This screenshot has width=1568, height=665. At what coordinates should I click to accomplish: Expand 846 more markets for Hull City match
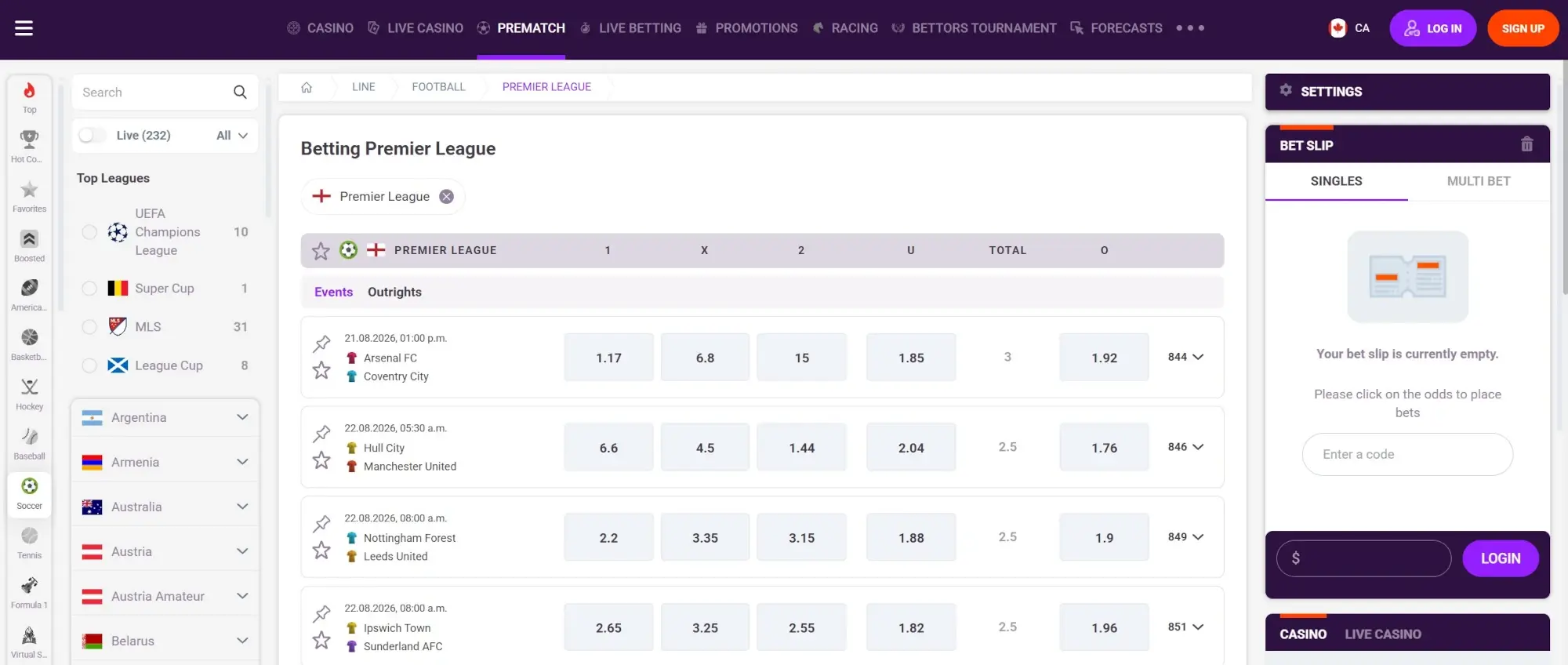[x=1185, y=447]
